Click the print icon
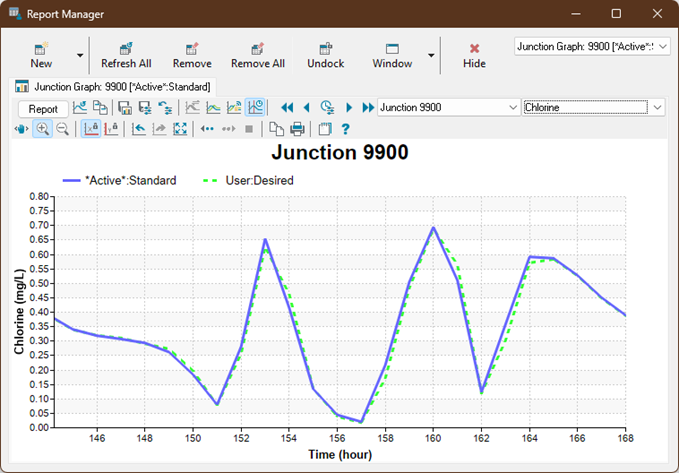Image resolution: width=679 pixels, height=473 pixels. [297, 129]
